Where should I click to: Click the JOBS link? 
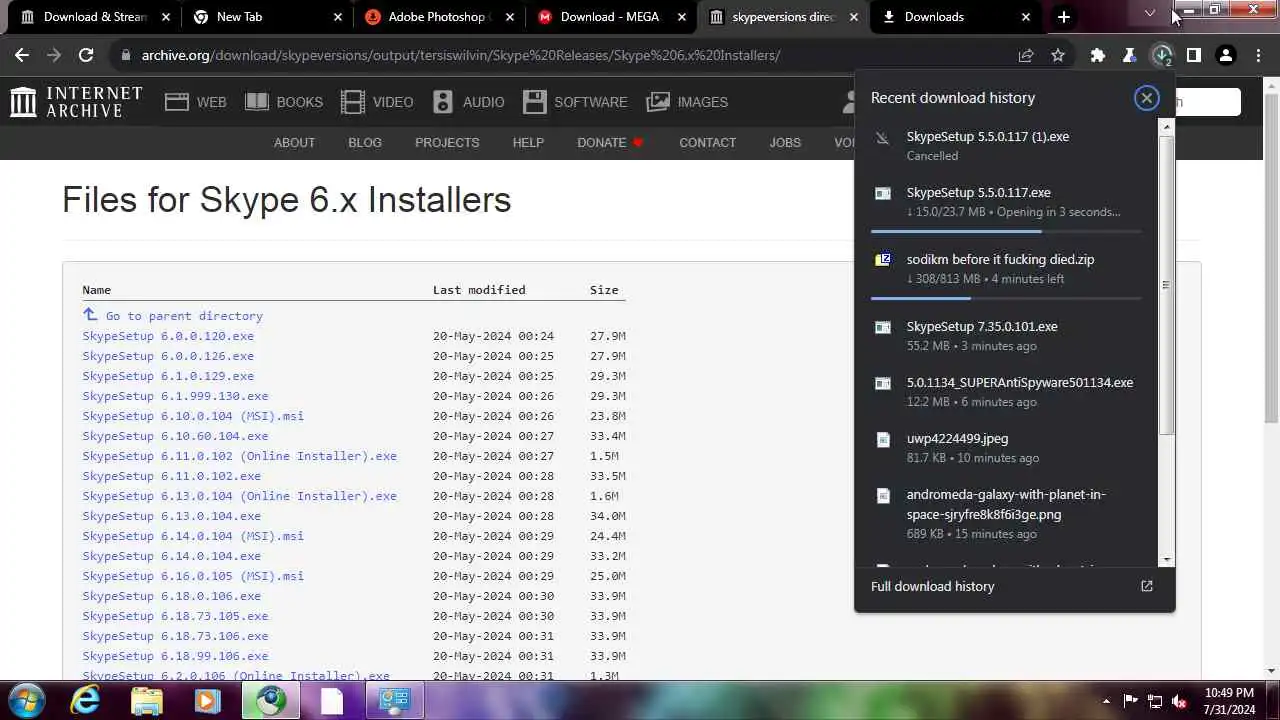785,143
